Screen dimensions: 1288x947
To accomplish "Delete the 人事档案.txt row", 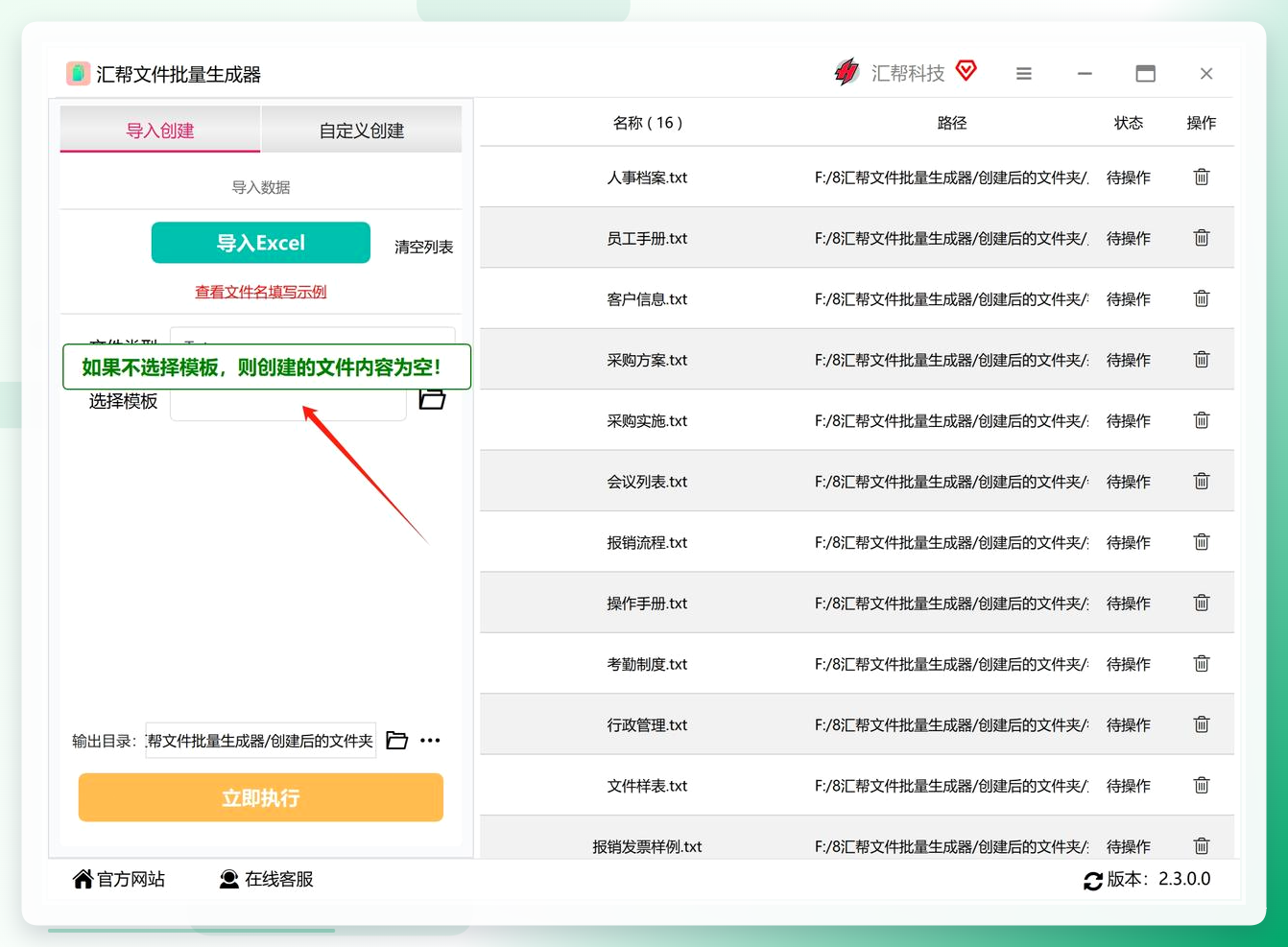I will click(x=1201, y=177).
